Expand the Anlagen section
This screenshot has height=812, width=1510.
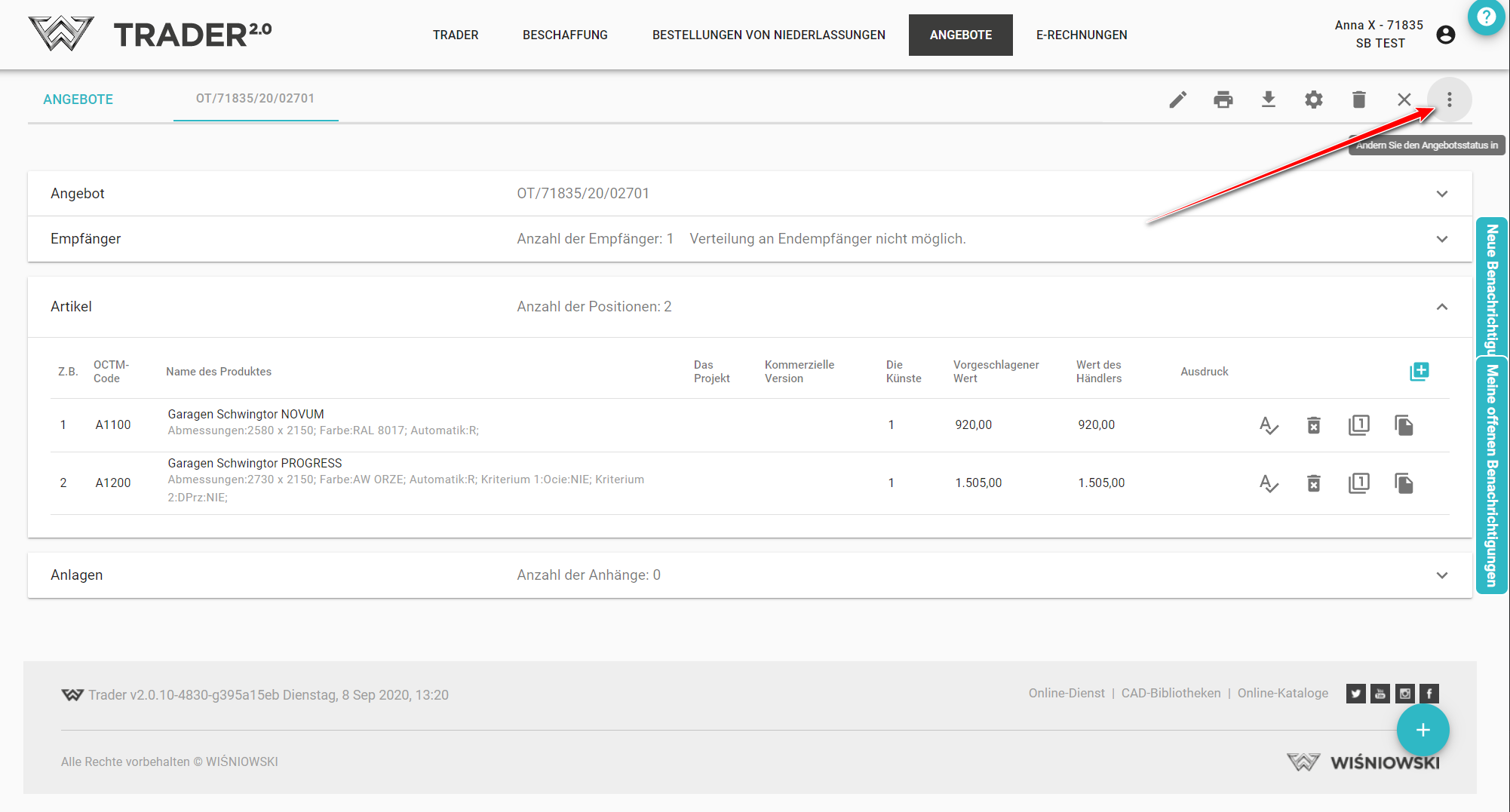(x=1441, y=575)
